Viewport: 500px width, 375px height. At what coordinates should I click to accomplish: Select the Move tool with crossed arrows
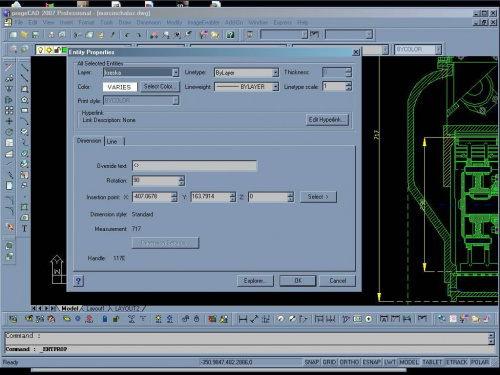9,121
